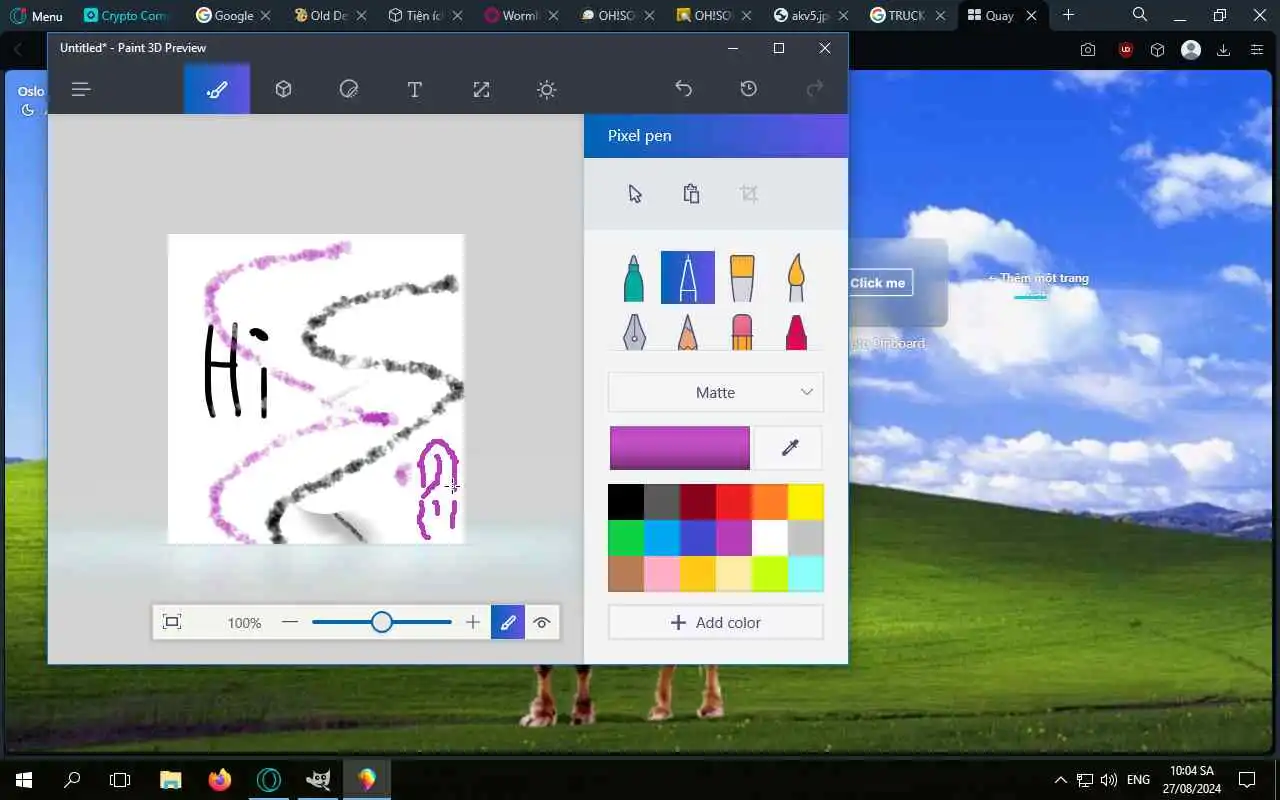
Task: Select the Oil brush
Action: (742, 278)
